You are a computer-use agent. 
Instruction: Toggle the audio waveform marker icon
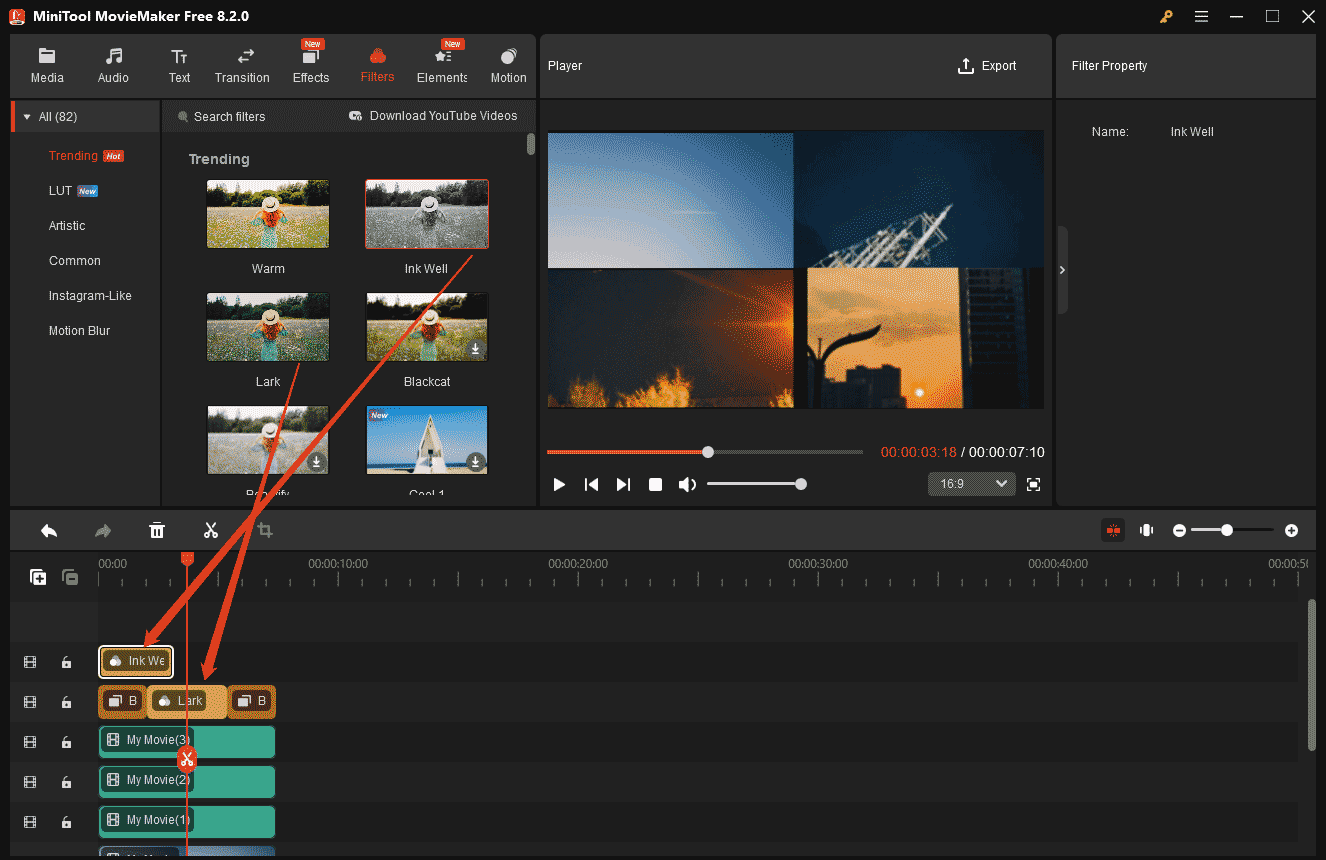[x=1147, y=530]
